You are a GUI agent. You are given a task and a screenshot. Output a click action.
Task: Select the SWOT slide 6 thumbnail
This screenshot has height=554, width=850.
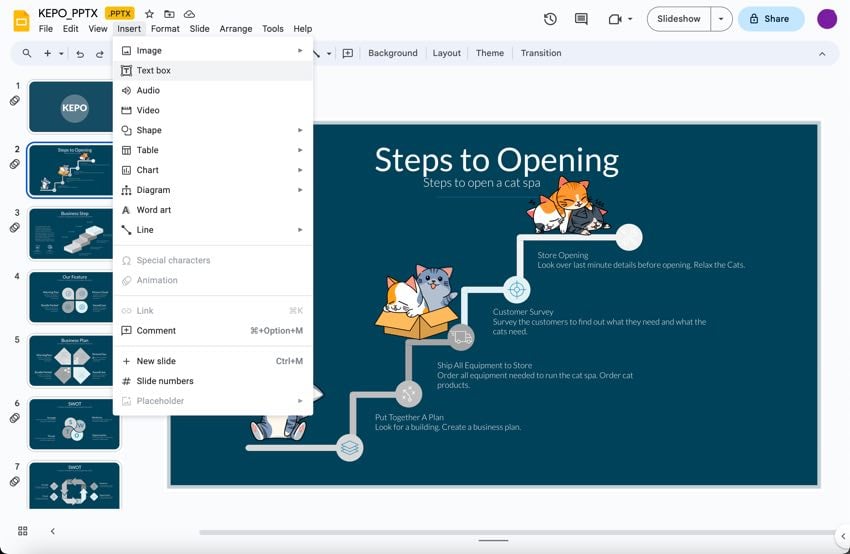click(74, 424)
